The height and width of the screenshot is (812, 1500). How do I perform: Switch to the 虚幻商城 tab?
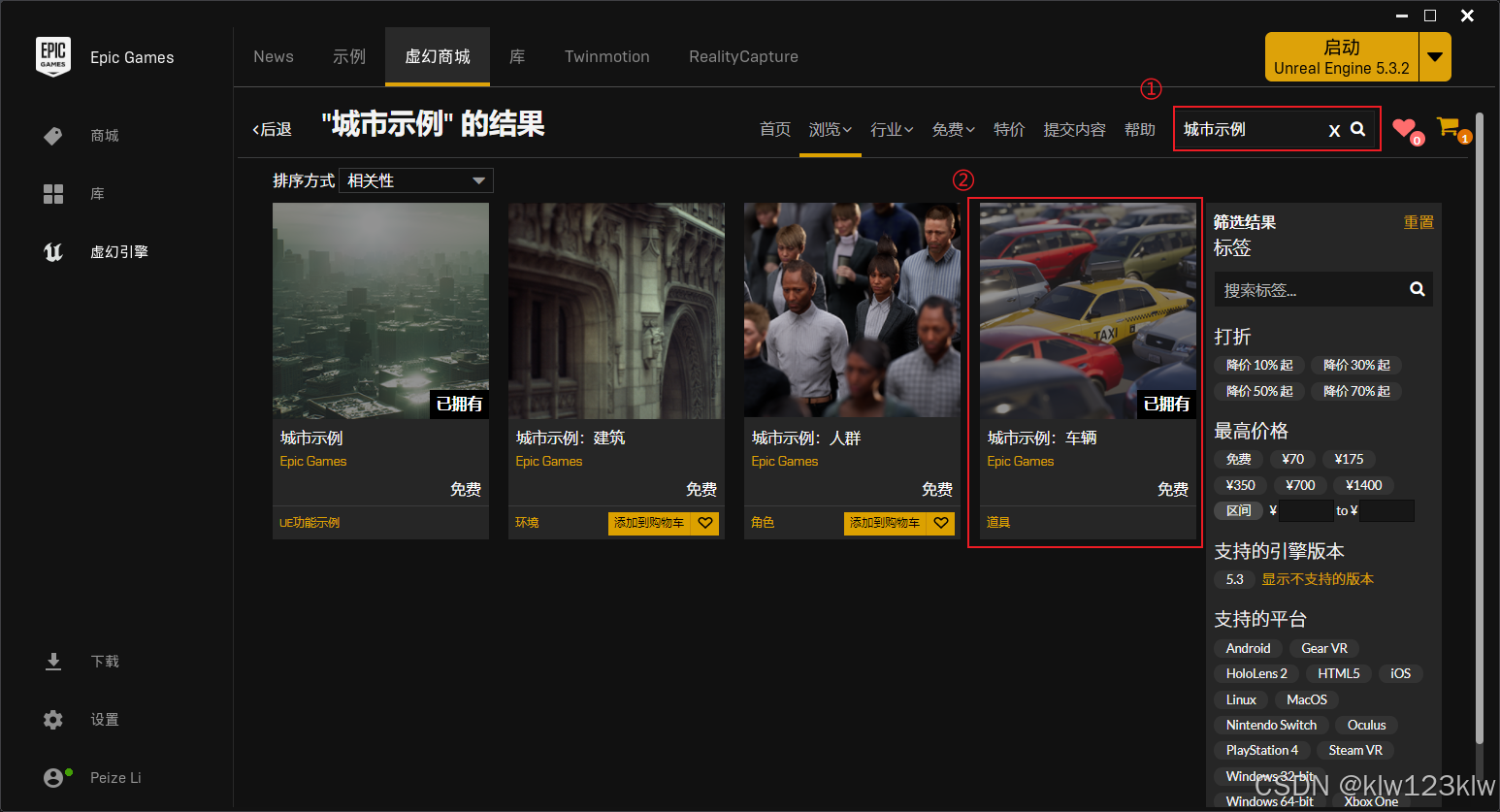click(x=438, y=57)
